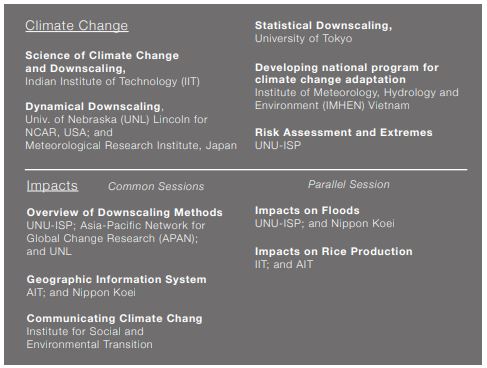The height and width of the screenshot is (368, 487).
Task: Click the underlined Impacts heading
Action: (x=52, y=186)
